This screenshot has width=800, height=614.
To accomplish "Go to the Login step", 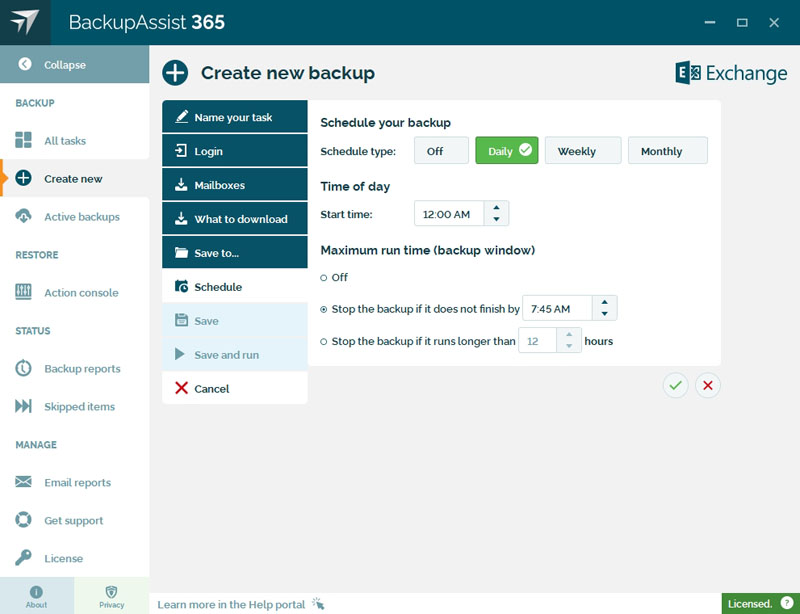I will click(235, 151).
